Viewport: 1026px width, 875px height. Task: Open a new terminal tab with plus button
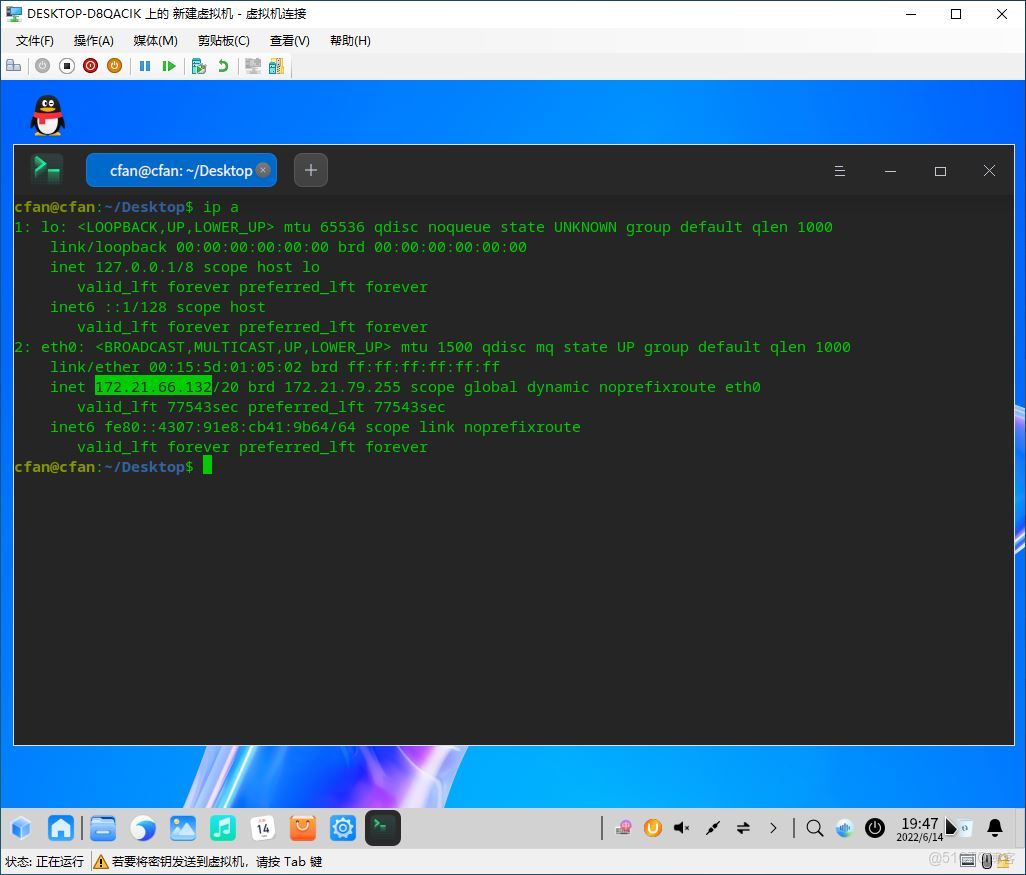point(310,170)
